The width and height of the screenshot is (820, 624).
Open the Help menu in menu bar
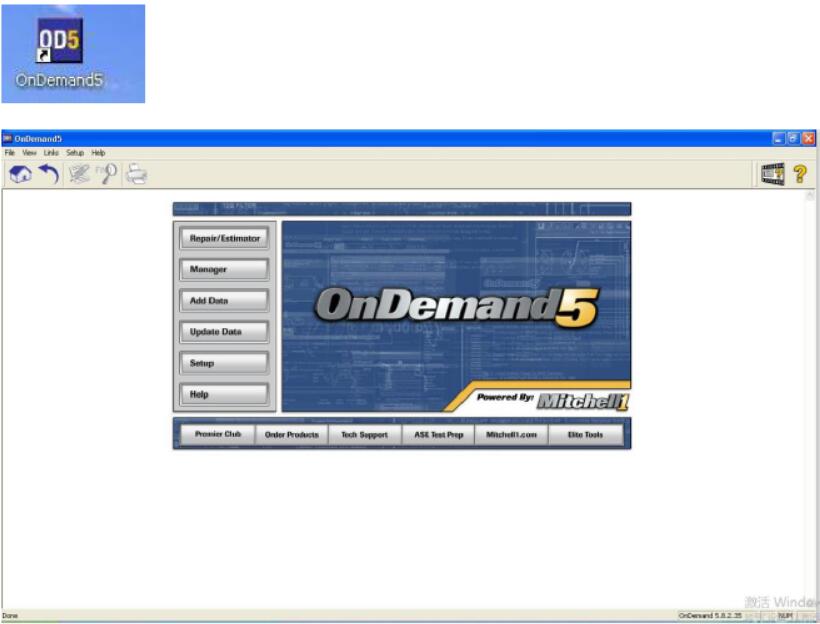[98, 153]
